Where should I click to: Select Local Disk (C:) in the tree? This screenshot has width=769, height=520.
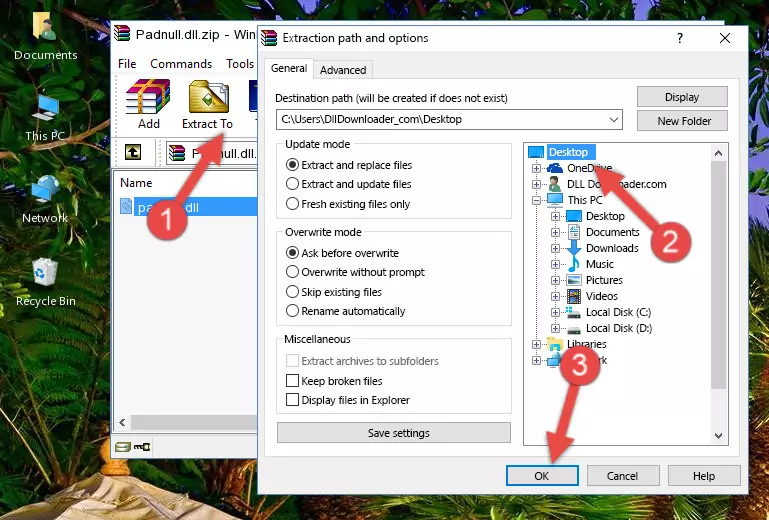pyautogui.click(x=618, y=312)
